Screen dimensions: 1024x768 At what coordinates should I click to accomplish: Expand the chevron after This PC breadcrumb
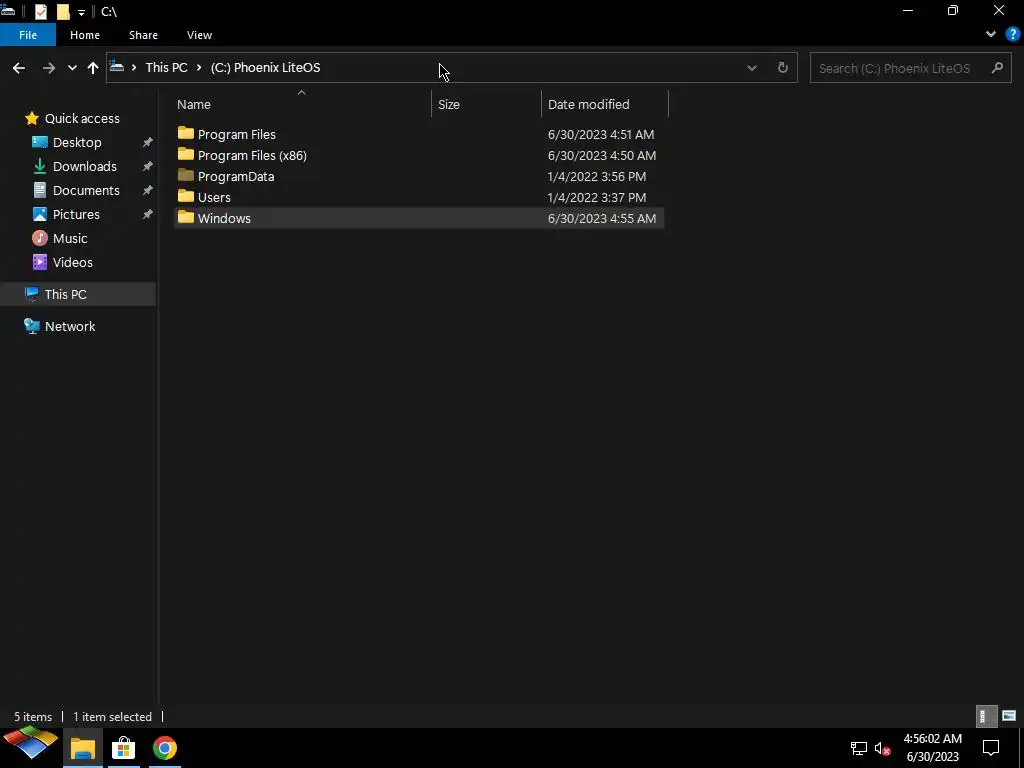coord(199,67)
